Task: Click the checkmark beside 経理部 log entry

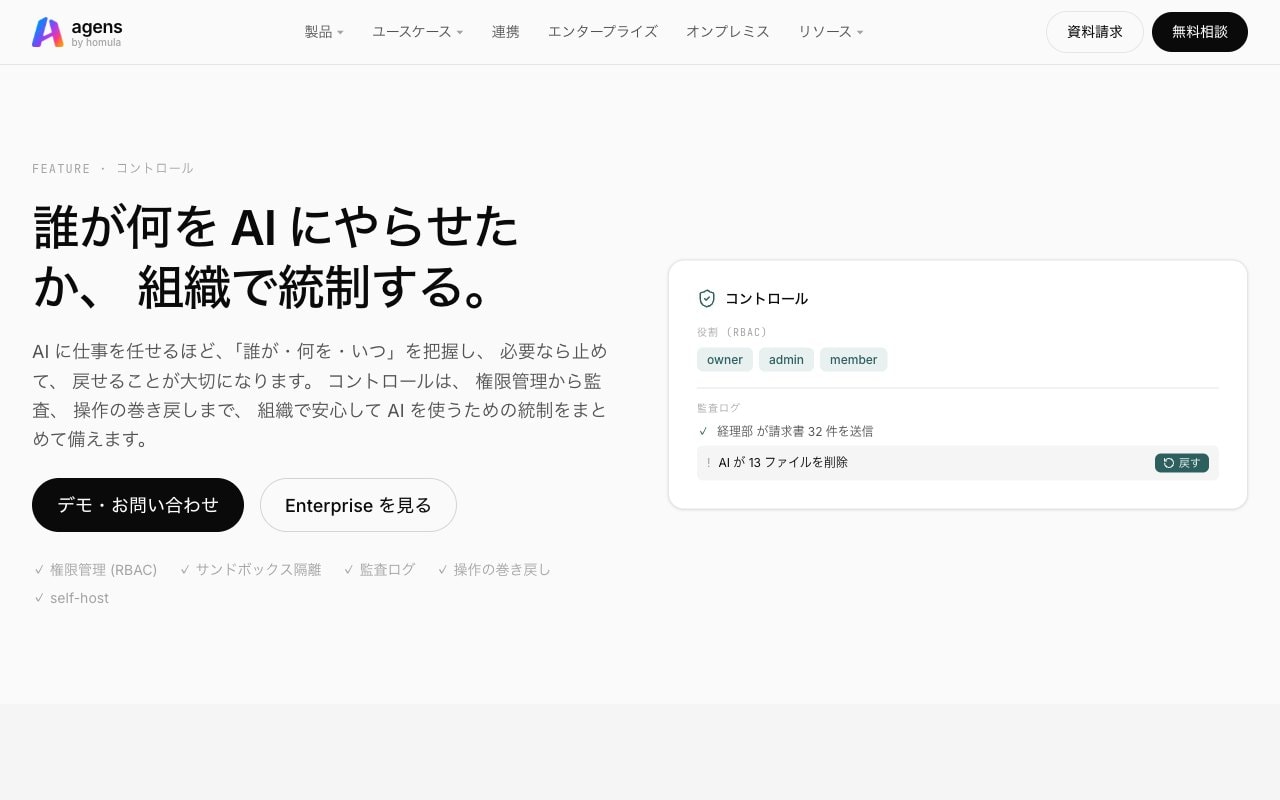Action: [x=703, y=431]
